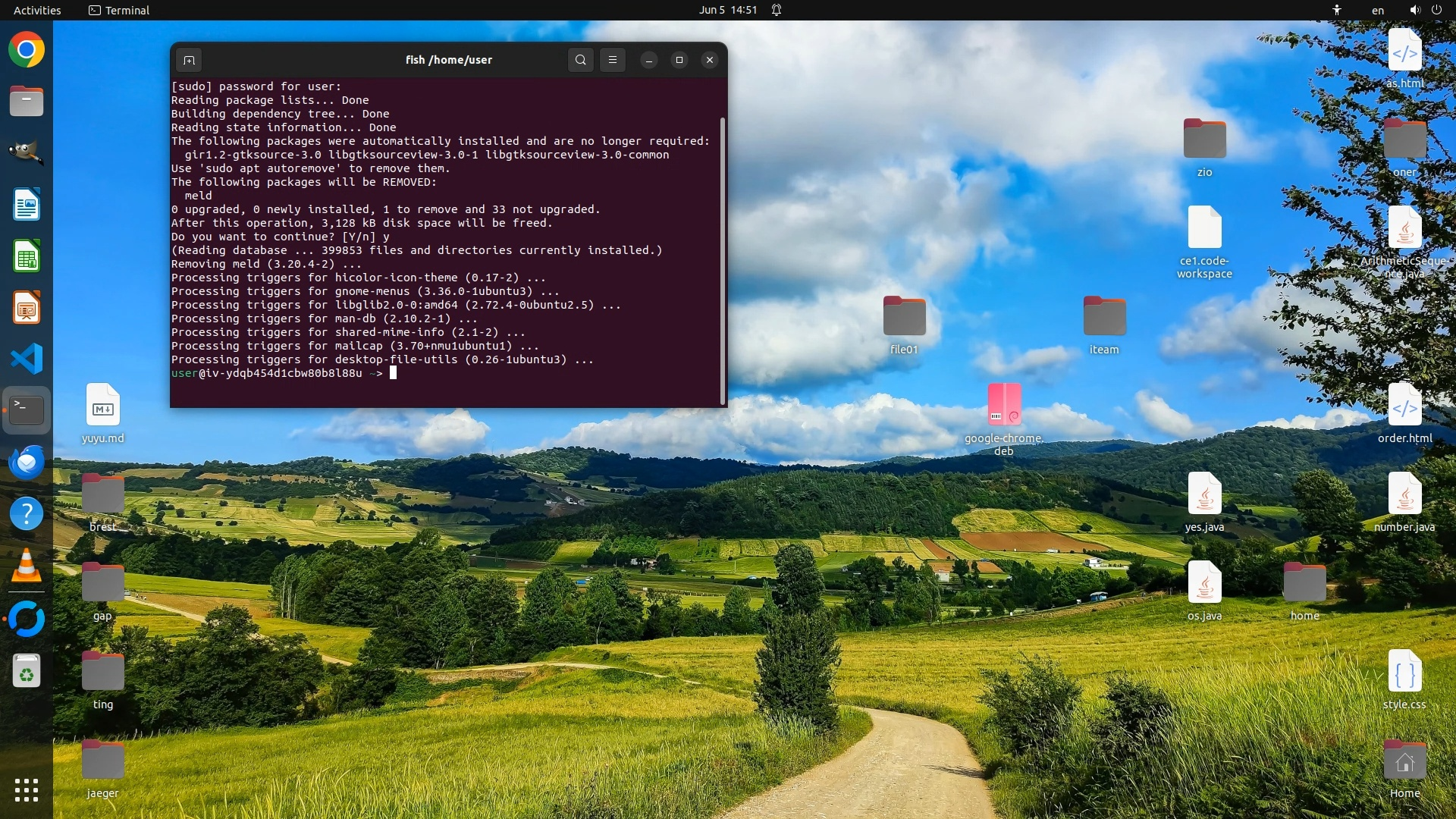
Task: Open the volume system menu
Action: [1415, 10]
